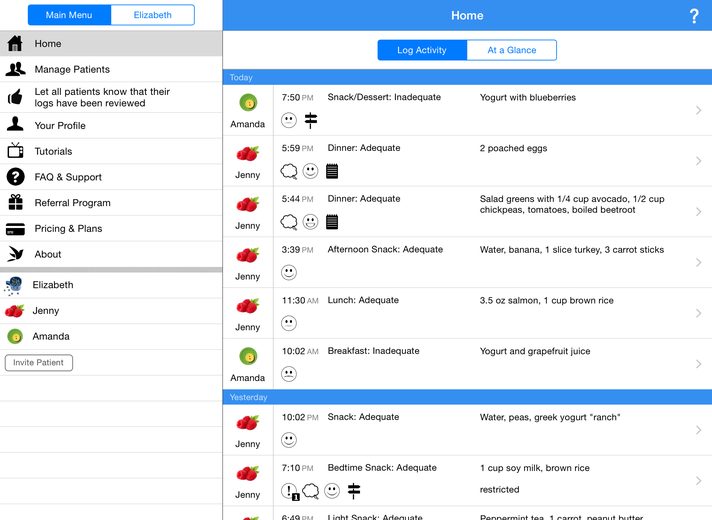
Task: Click signpost icon on 7:10 PM bedtime snack
Action: [354, 491]
